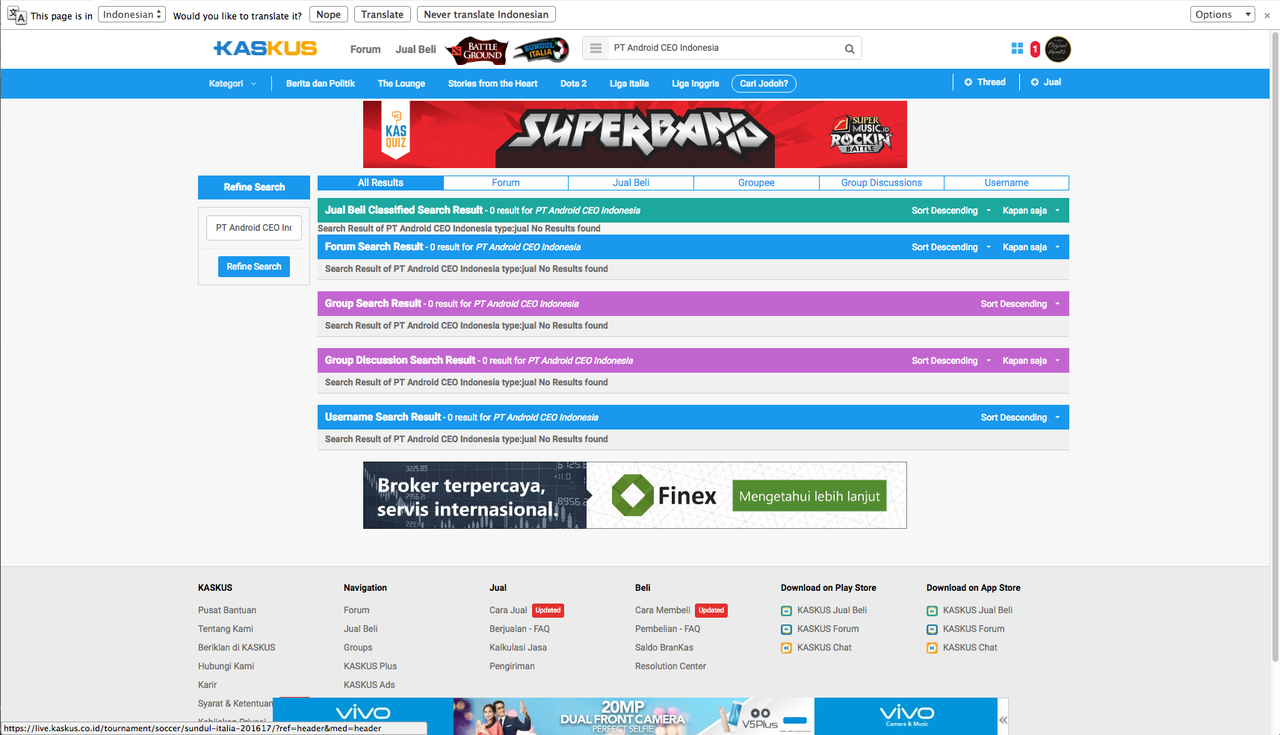Viewport: 1280px width, 735px height.
Task: Open Liga Inggris link
Action: [695, 84]
